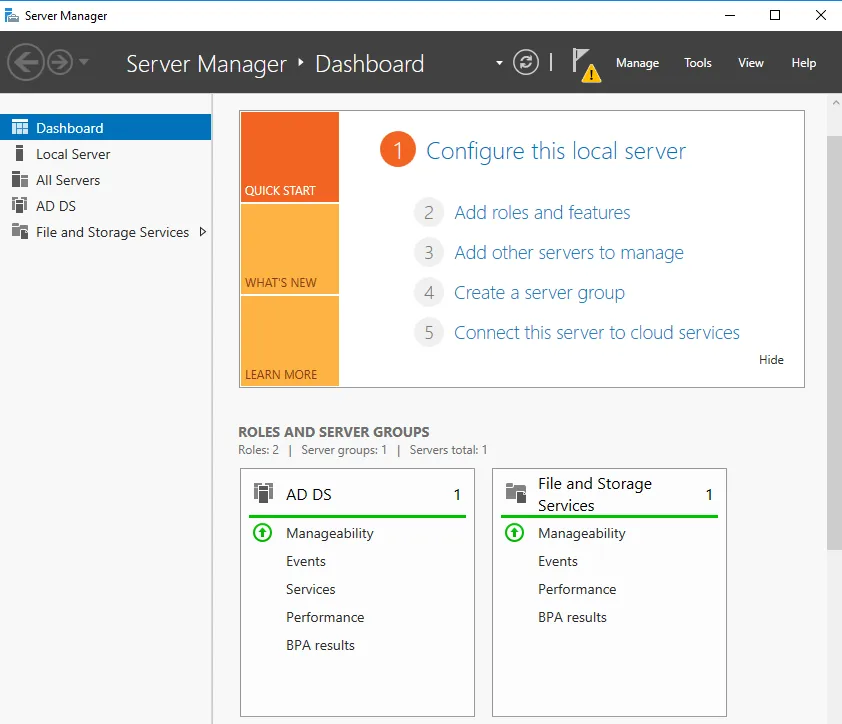Open Events in the AD DS tile
The height and width of the screenshot is (724, 842).
pos(306,561)
